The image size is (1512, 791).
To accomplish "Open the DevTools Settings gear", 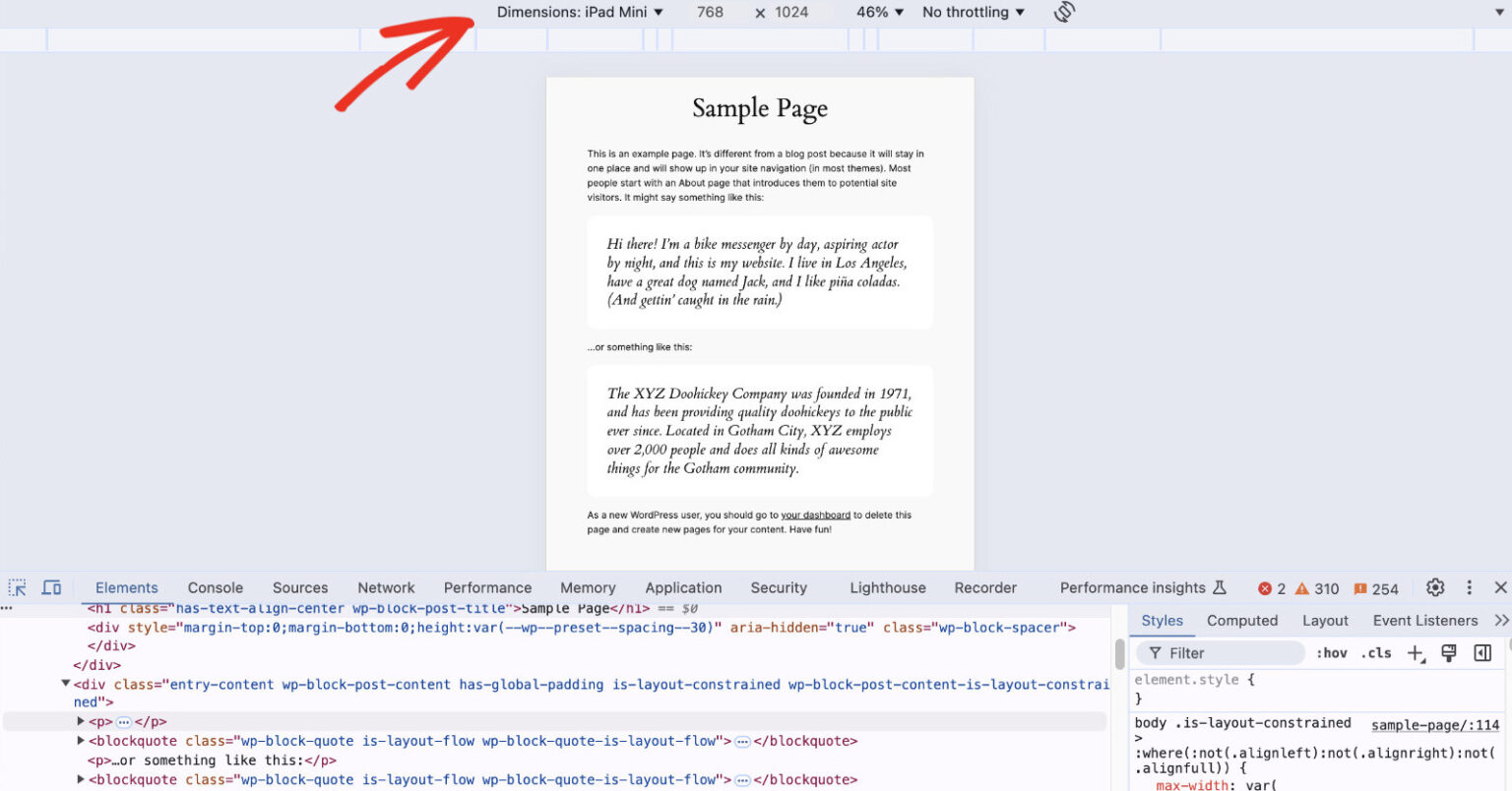I will (x=1434, y=587).
